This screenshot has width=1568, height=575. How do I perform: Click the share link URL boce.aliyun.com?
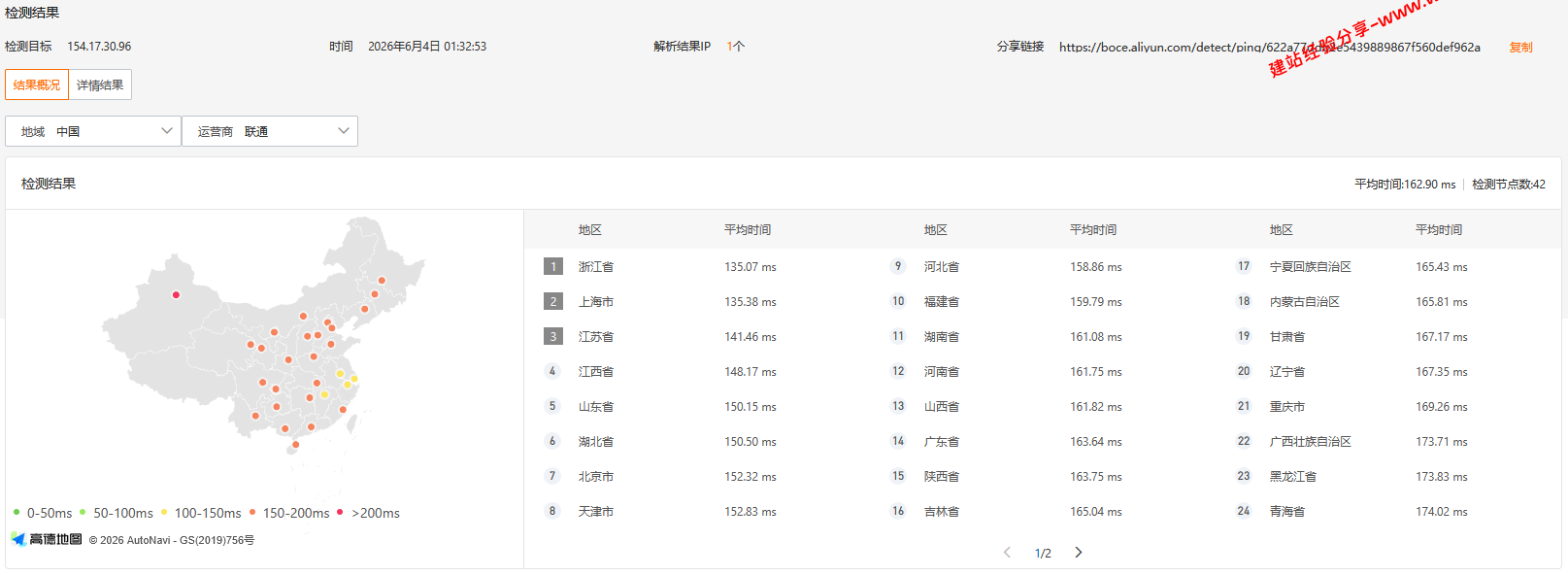1270,47
